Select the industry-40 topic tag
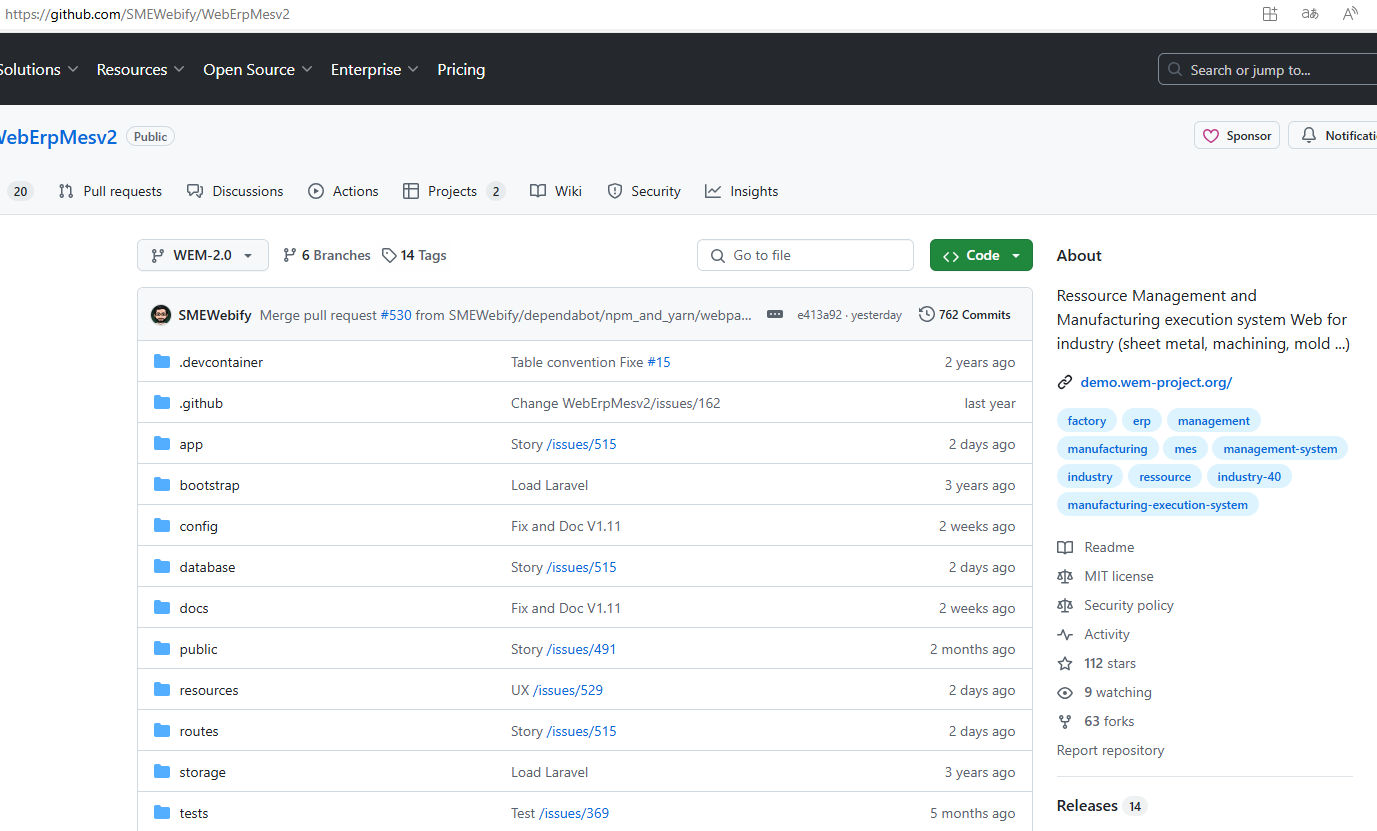Image resolution: width=1377 pixels, height=831 pixels. point(1249,477)
